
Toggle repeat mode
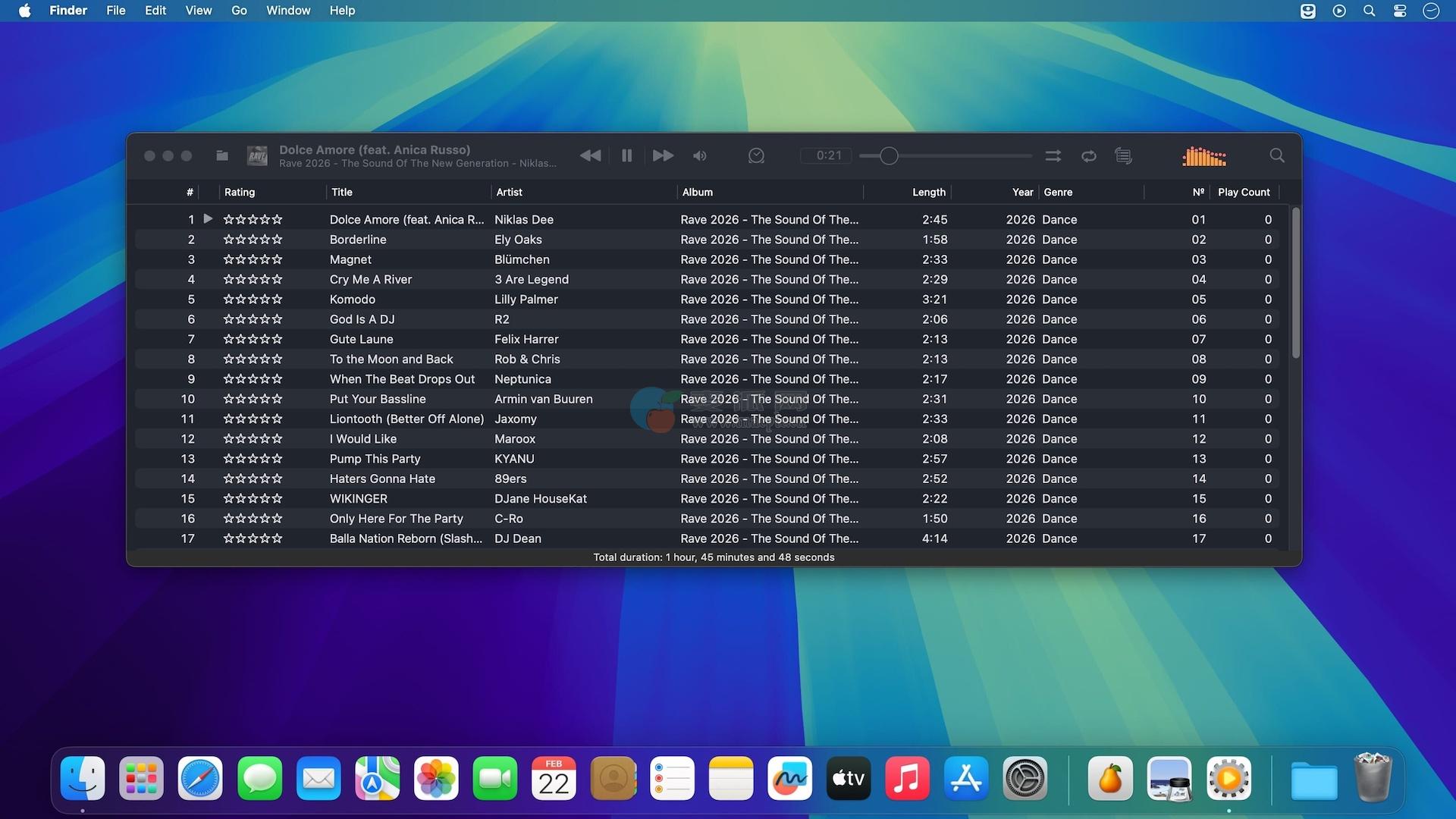pyautogui.click(x=1089, y=155)
